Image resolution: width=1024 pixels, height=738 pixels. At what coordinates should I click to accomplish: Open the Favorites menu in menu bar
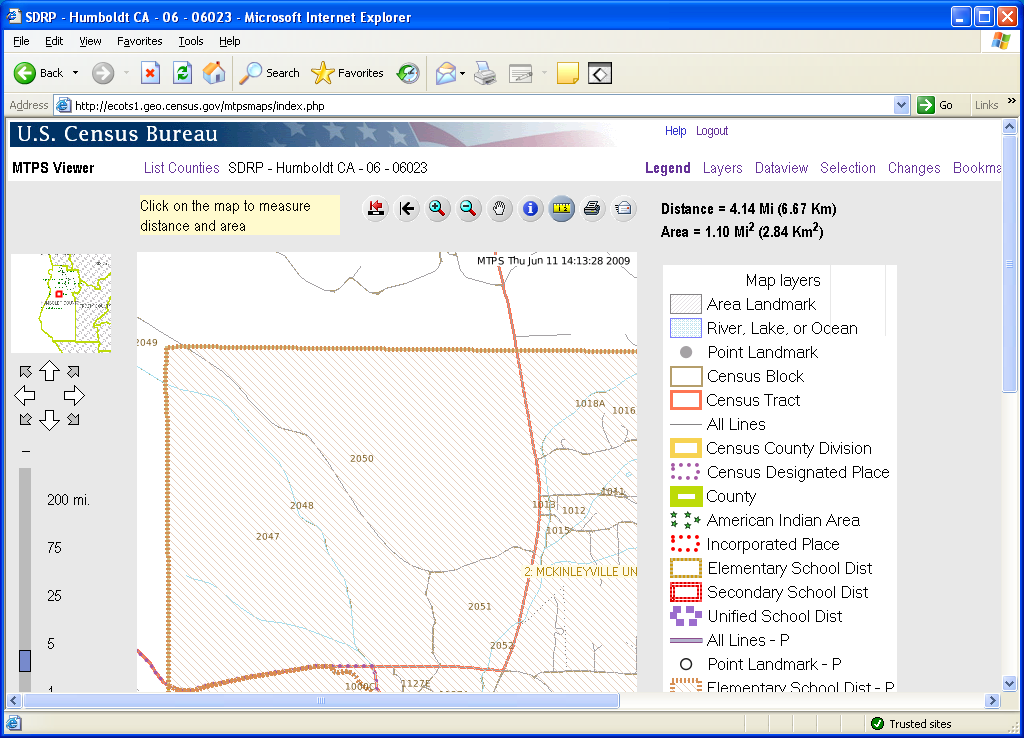(139, 41)
